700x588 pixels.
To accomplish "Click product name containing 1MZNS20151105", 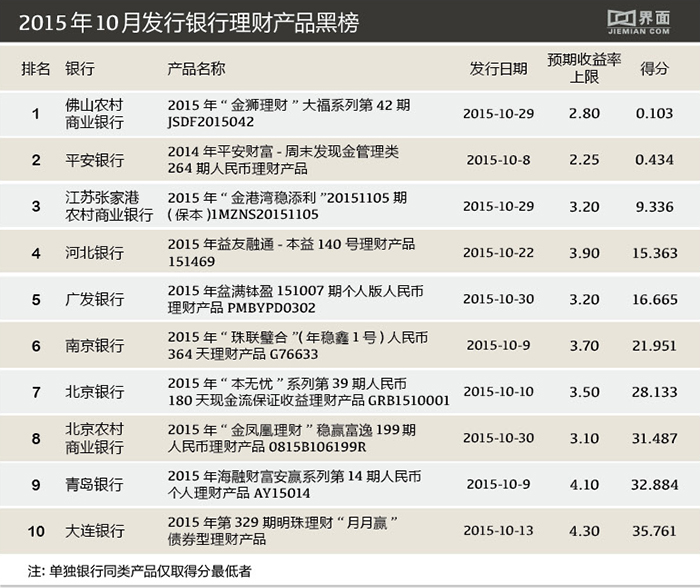I will click(x=287, y=206).
